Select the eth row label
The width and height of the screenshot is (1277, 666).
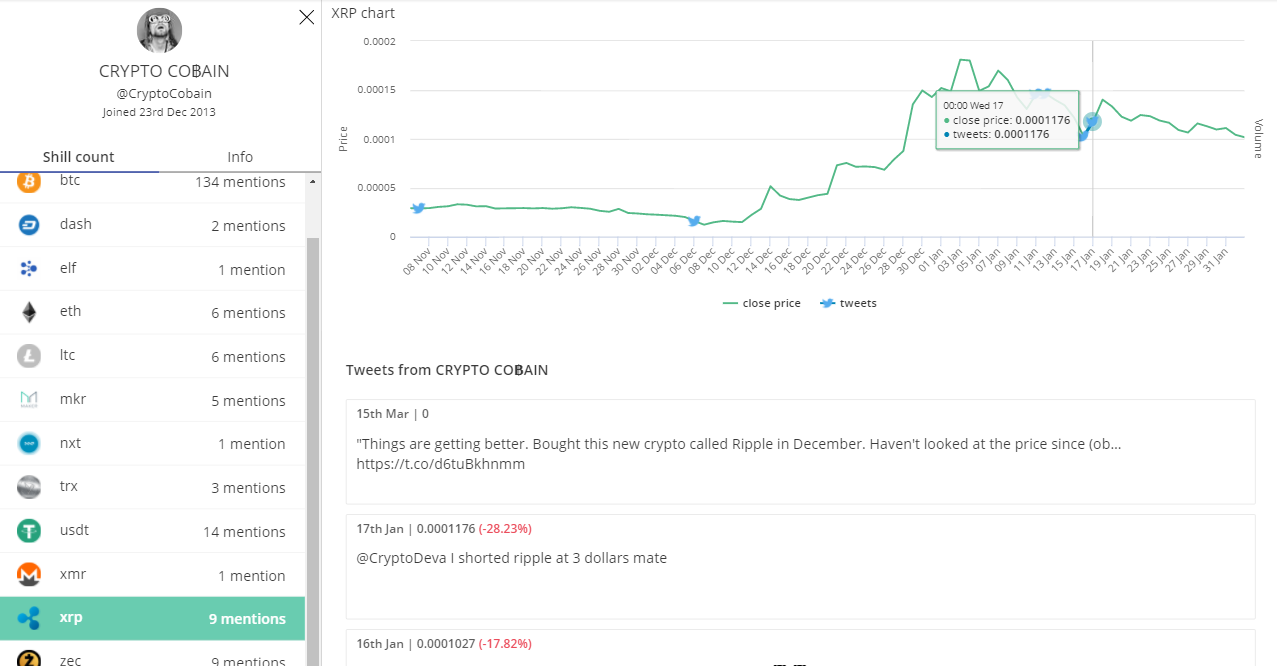(x=70, y=311)
